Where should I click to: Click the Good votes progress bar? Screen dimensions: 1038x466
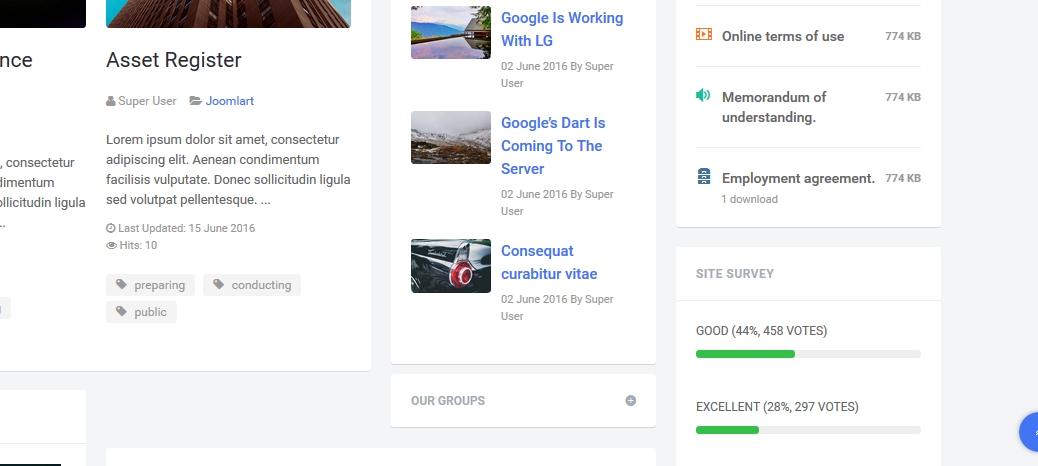pyautogui.click(x=808, y=354)
